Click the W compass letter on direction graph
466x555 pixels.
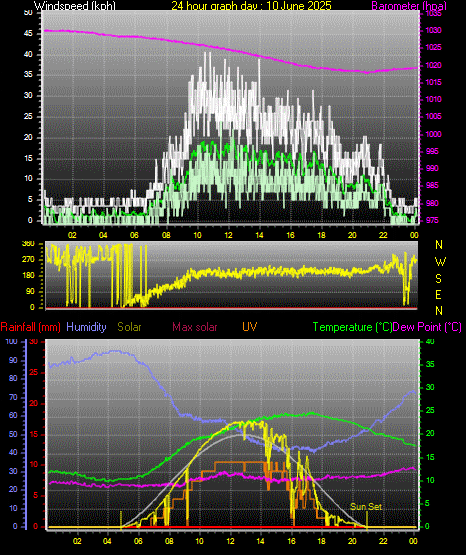coord(440,262)
